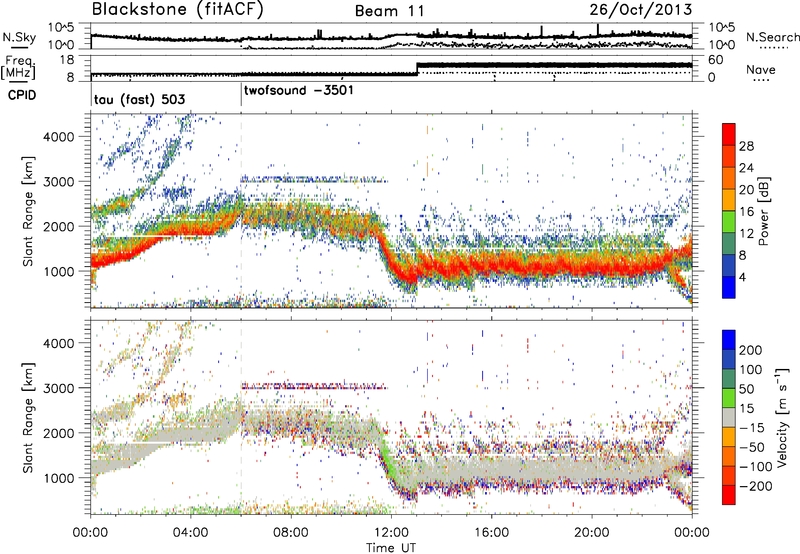Viewport: 800px width, 554px height.
Task: Click the light green 50 velocity color band
Action: [729, 398]
